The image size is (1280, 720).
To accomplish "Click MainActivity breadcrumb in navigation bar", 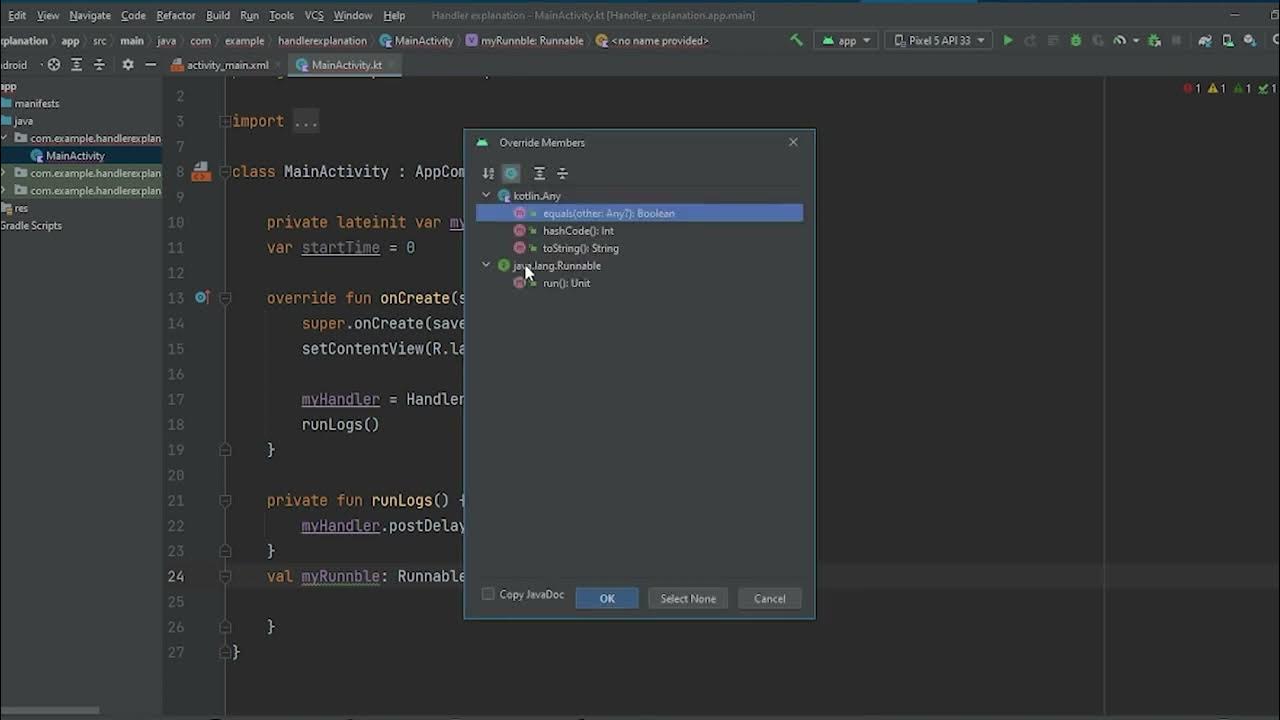I will click(x=416, y=41).
